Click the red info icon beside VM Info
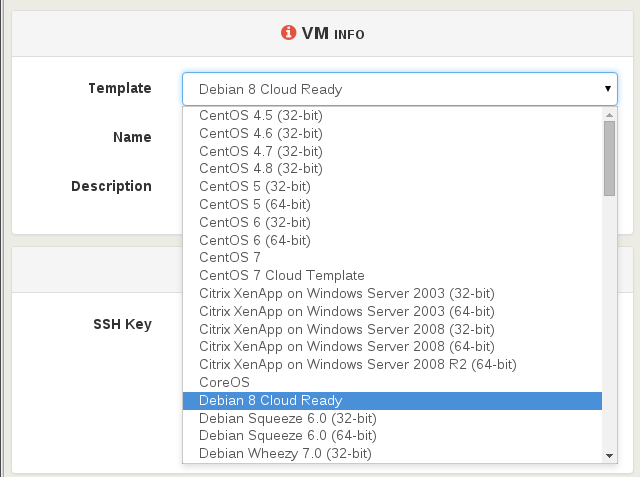This screenshot has height=477, width=640. pos(288,32)
